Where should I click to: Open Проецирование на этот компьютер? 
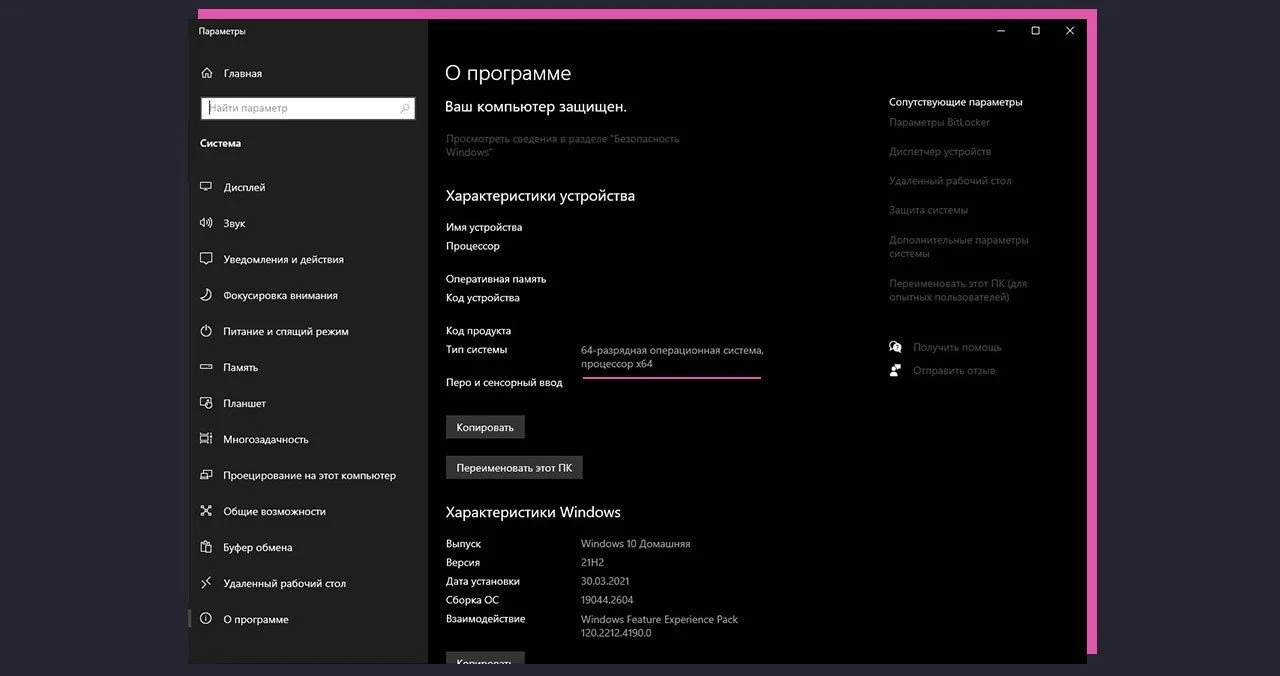[x=309, y=475]
